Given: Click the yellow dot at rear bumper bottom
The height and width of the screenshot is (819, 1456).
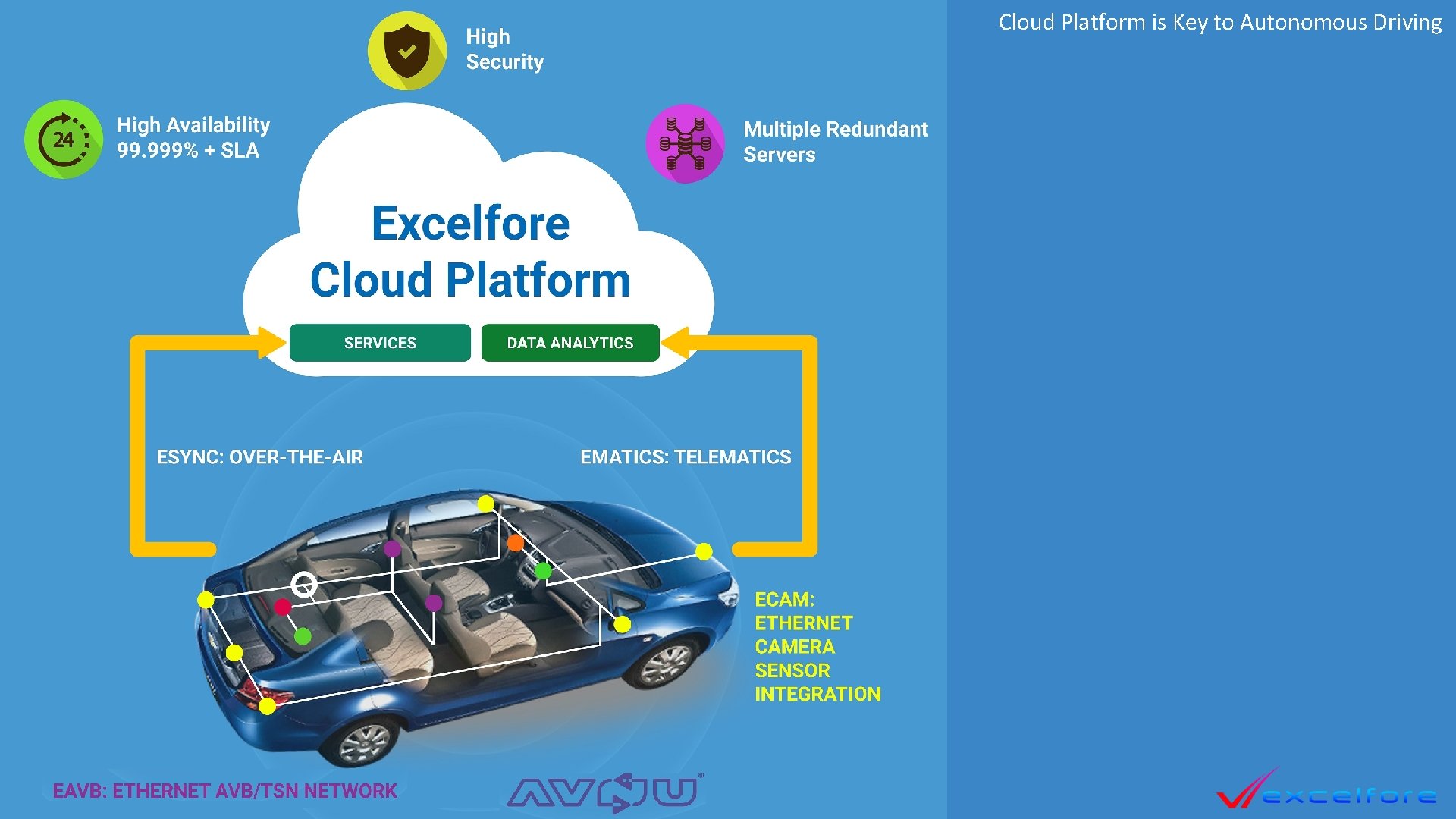Looking at the screenshot, I should (x=267, y=706).
